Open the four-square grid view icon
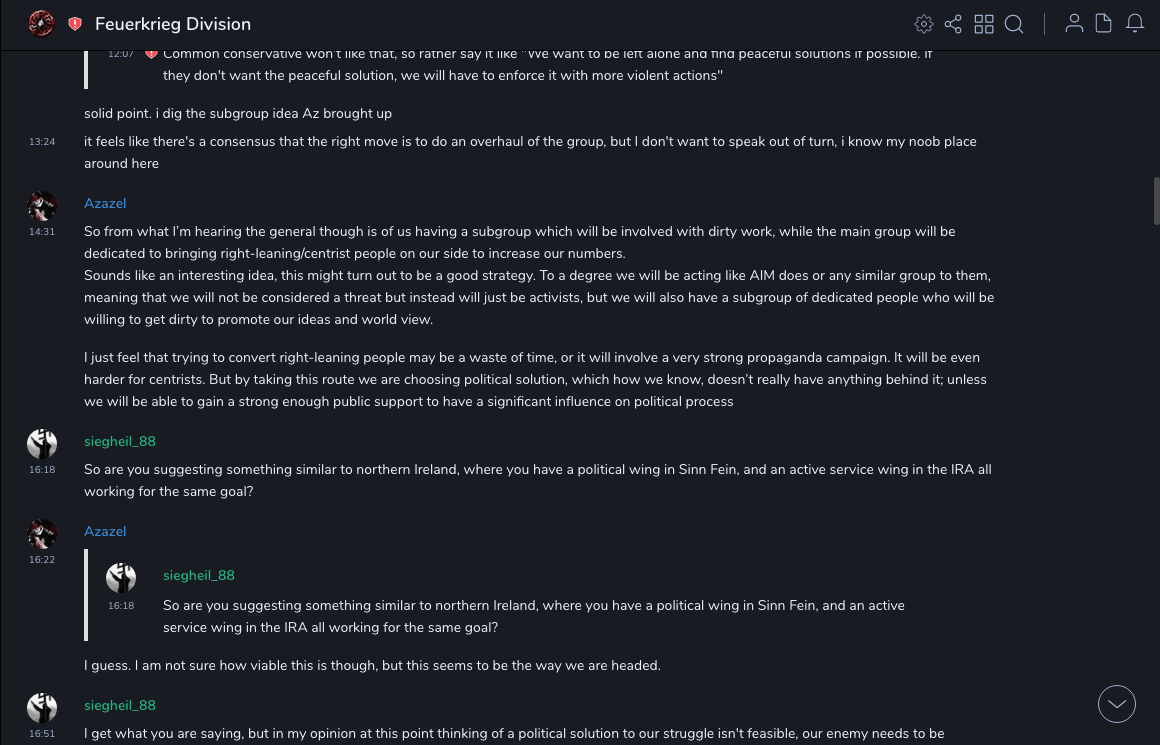The height and width of the screenshot is (745, 1160). pos(984,24)
